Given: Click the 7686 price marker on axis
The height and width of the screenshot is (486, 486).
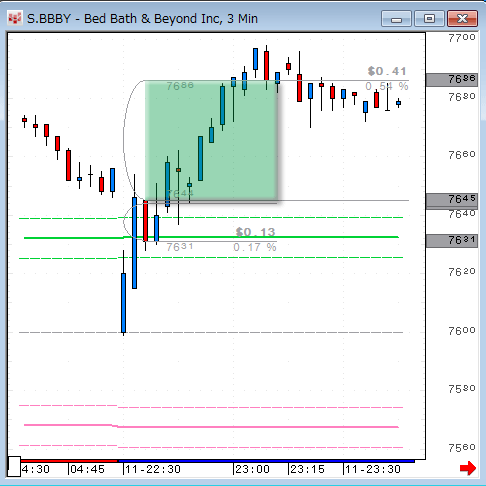Looking at the screenshot, I should [x=452, y=80].
